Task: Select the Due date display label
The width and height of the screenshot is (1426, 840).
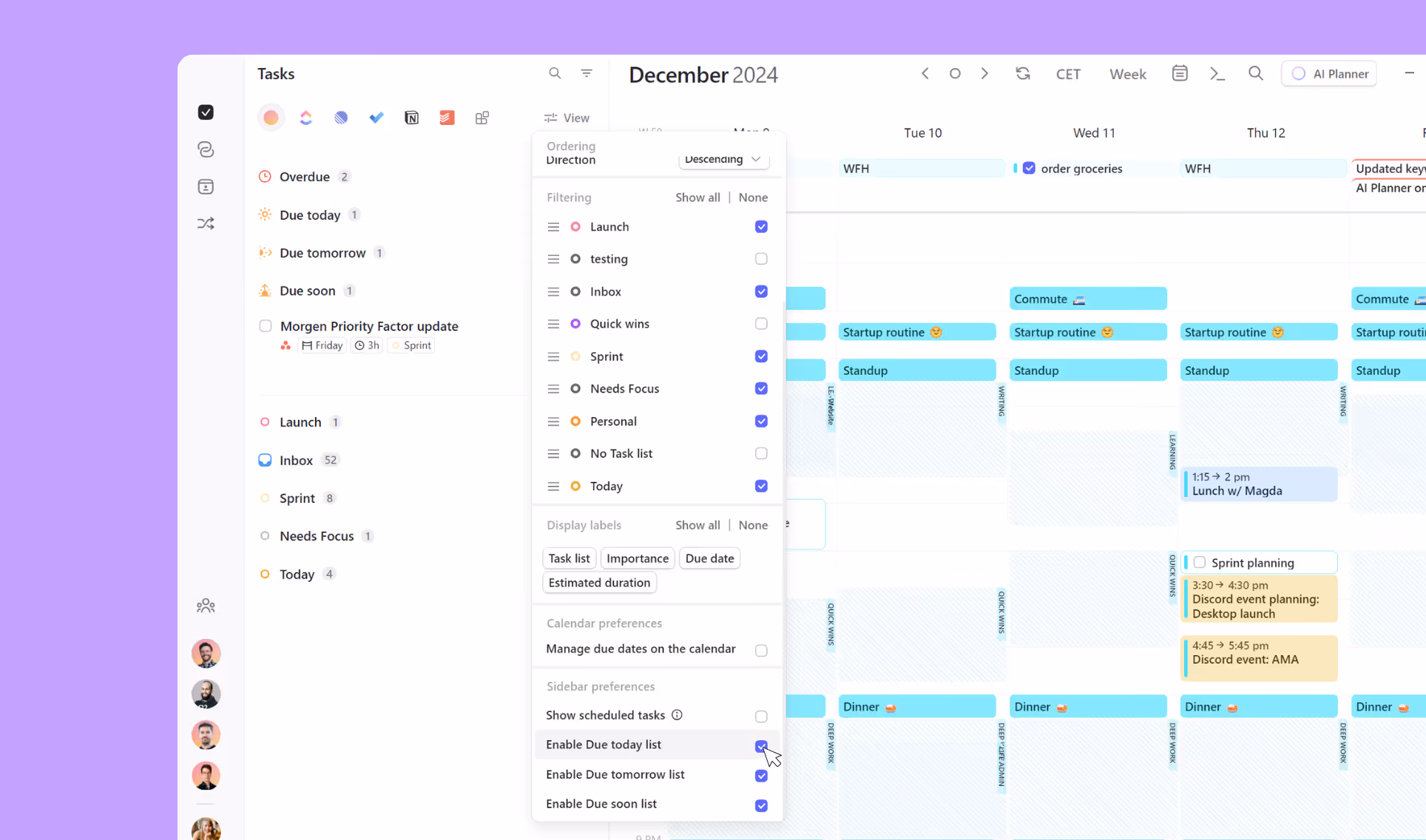Action: (x=709, y=558)
